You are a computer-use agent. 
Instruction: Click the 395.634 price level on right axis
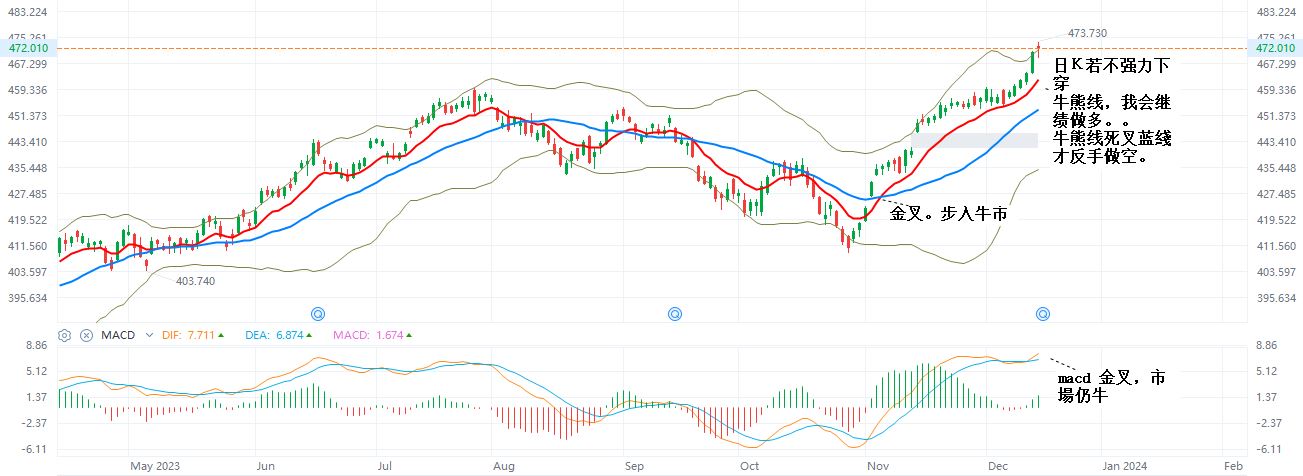pos(1275,298)
